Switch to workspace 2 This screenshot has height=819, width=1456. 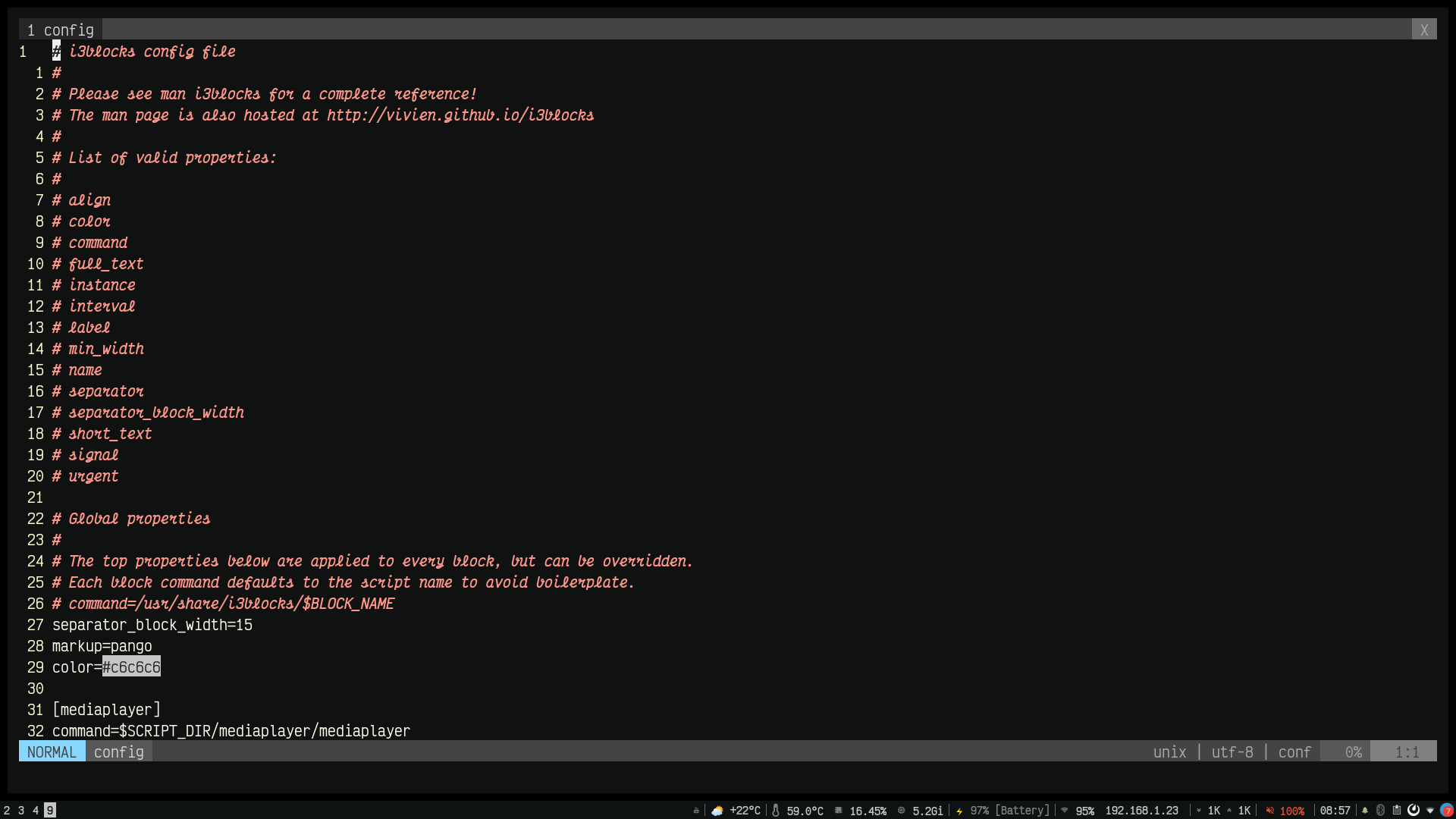coord(7,811)
